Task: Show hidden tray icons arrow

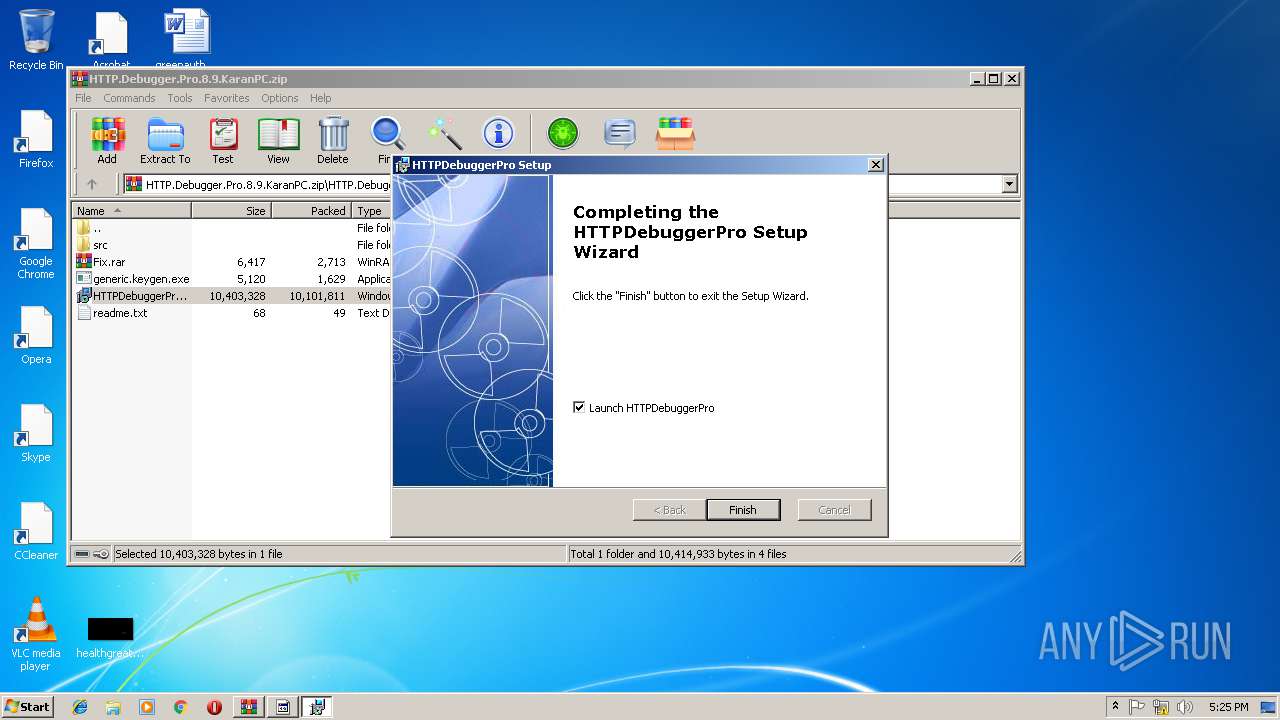Action: tap(1115, 707)
